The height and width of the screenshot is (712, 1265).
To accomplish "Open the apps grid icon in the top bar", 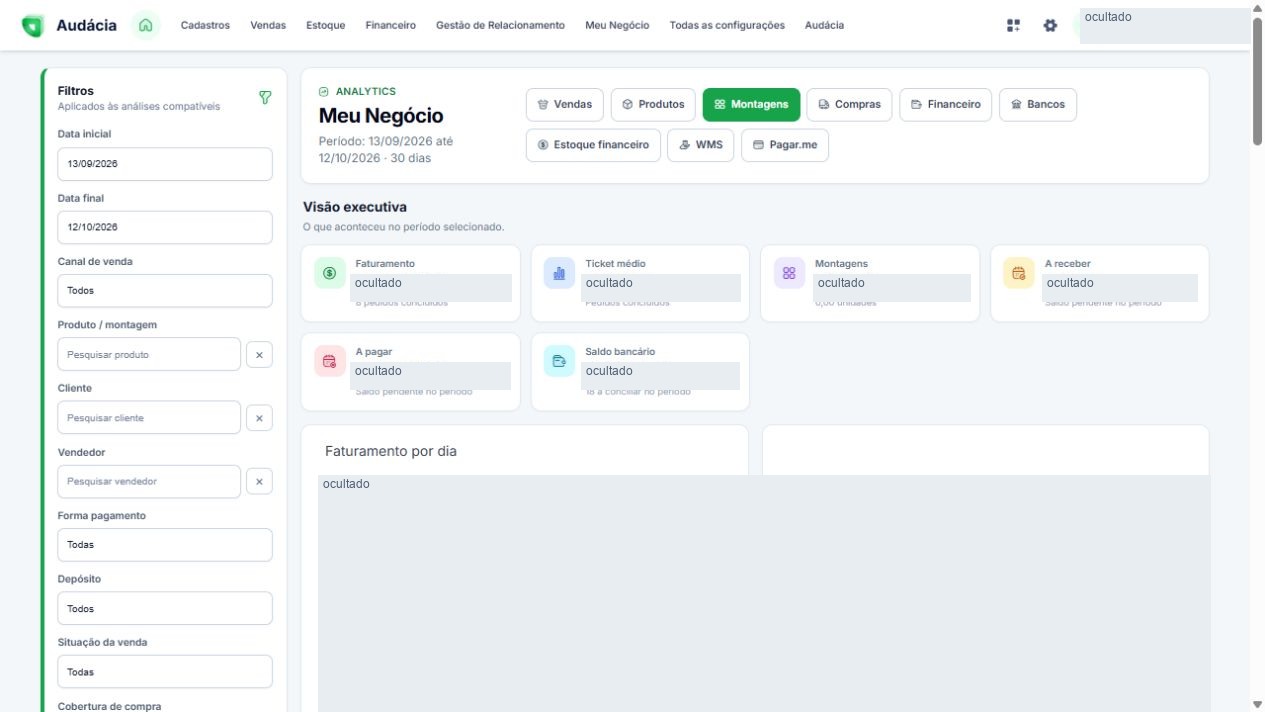I will (x=1014, y=25).
